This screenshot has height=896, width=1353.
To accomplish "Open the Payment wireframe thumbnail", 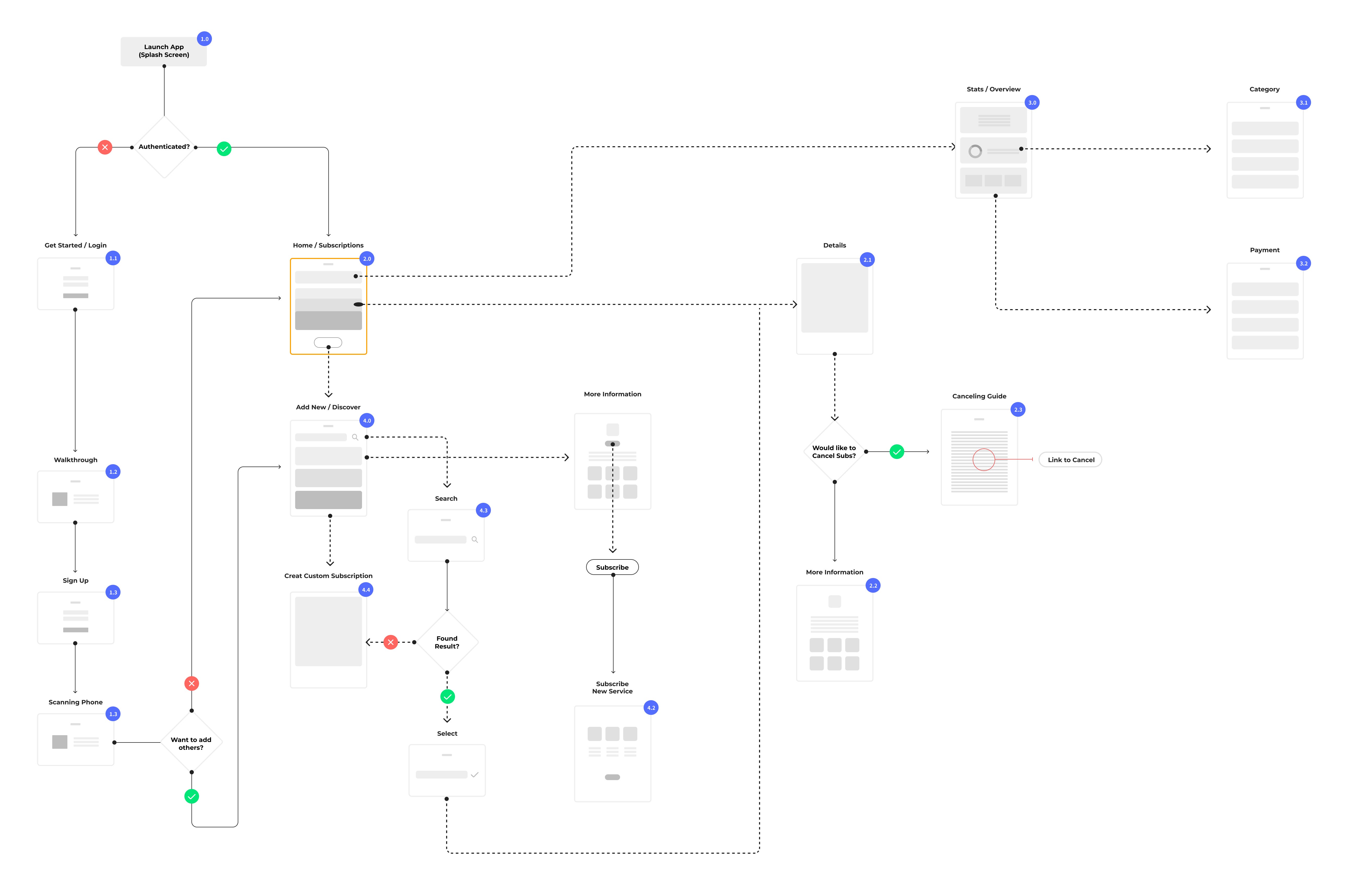I will (1265, 311).
